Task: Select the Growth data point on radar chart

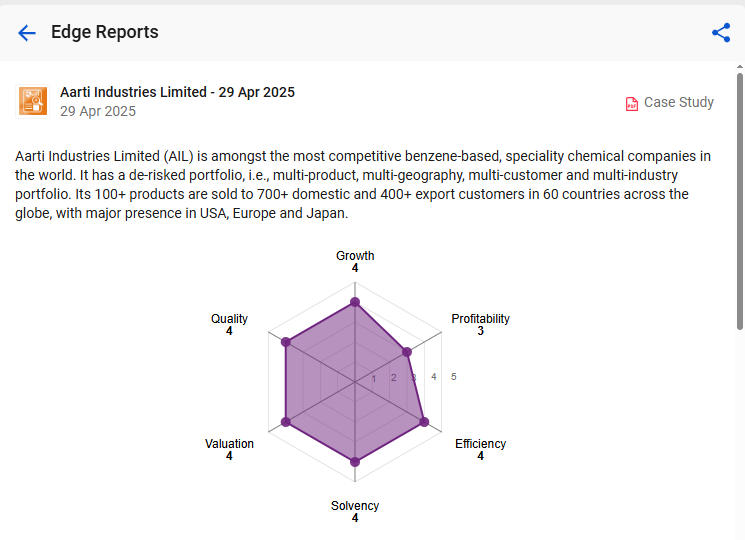Action: click(x=355, y=302)
